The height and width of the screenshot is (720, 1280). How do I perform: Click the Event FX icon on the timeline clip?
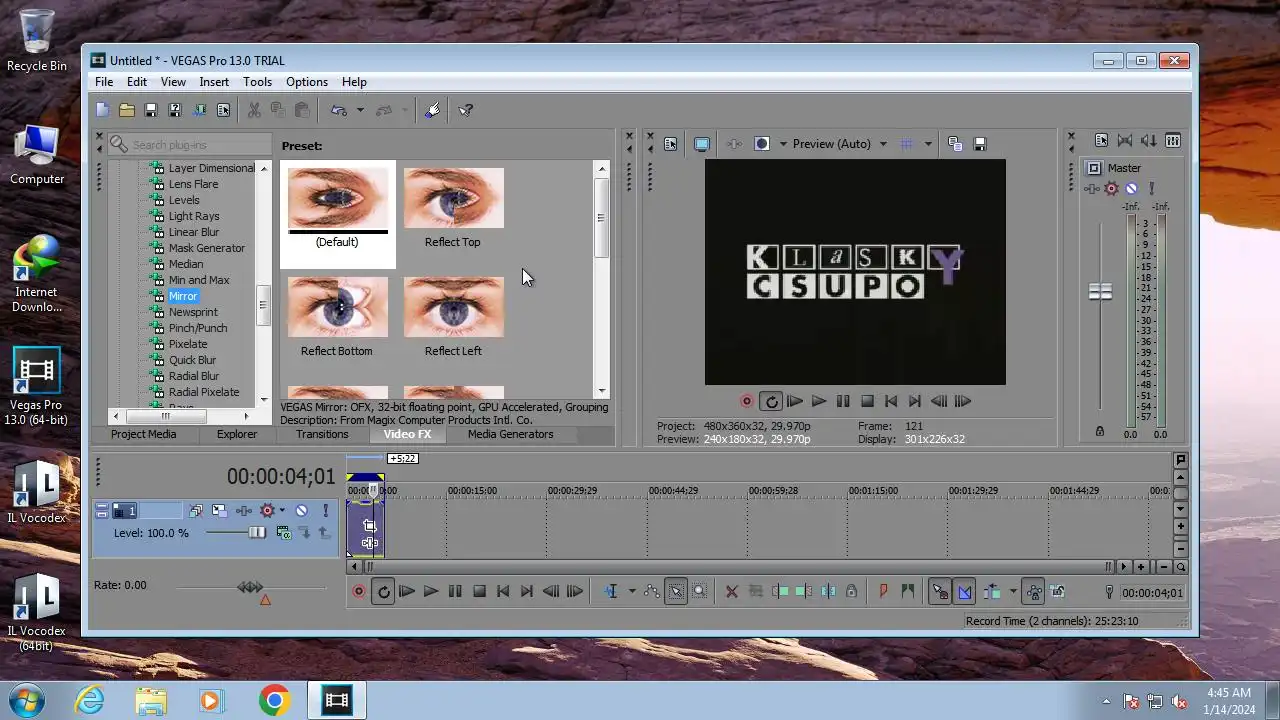point(370,543)
